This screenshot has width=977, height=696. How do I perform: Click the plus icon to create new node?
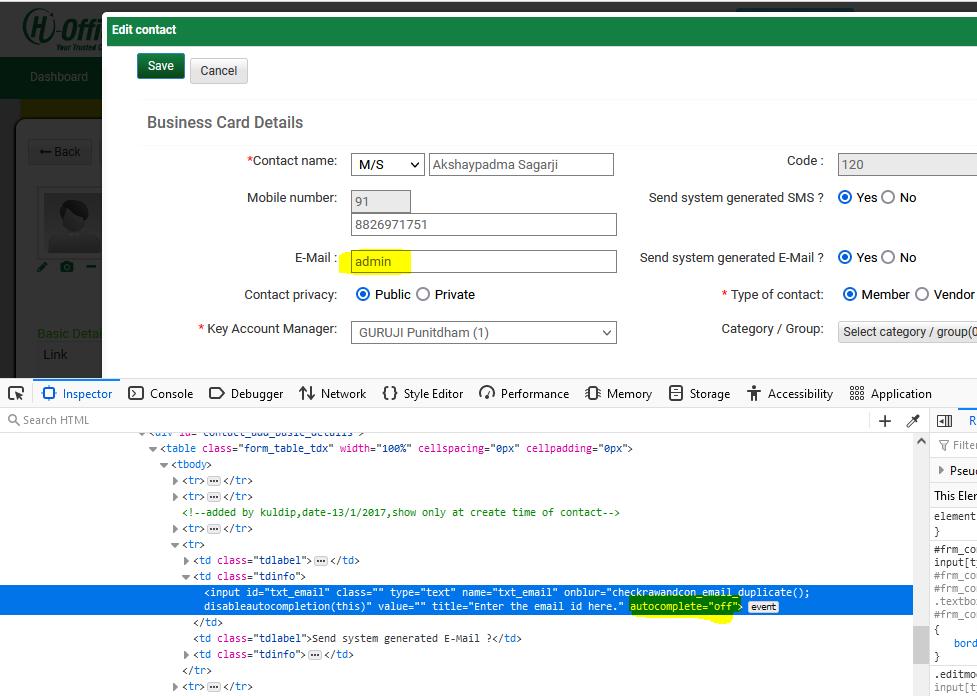pos(884,421)
